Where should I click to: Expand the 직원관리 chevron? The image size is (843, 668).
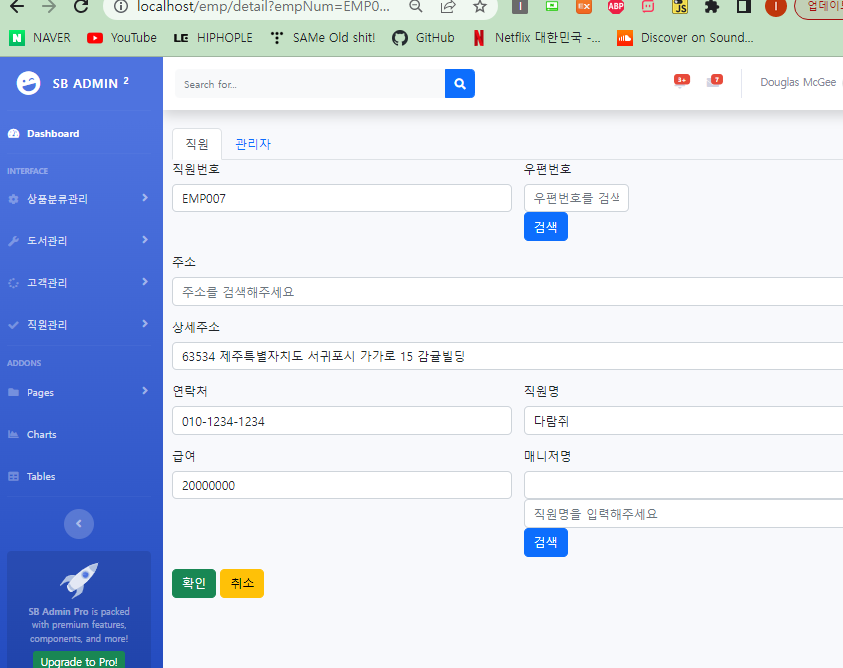coord(145,324)
